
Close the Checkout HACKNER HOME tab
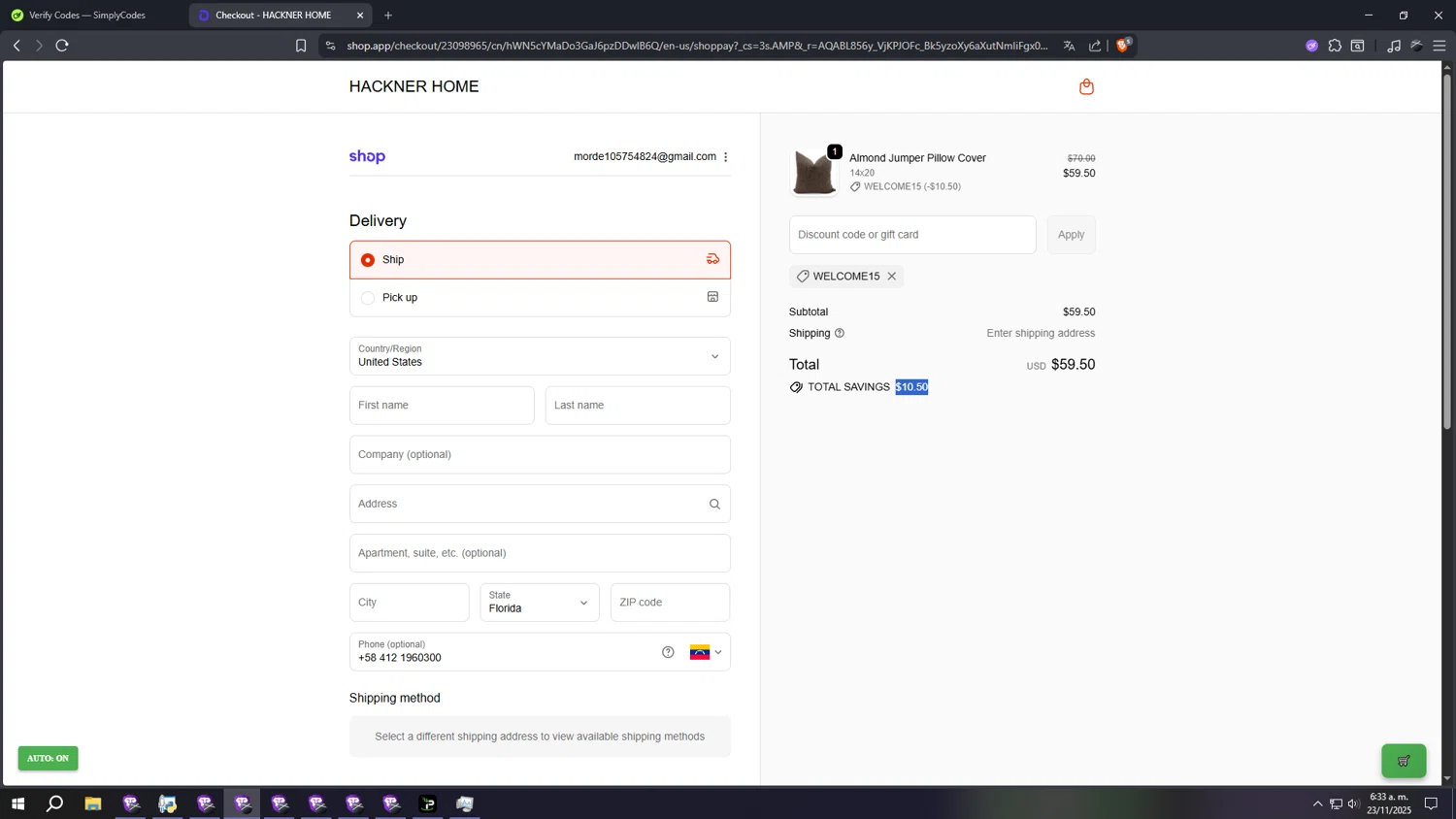click(360, 16)
